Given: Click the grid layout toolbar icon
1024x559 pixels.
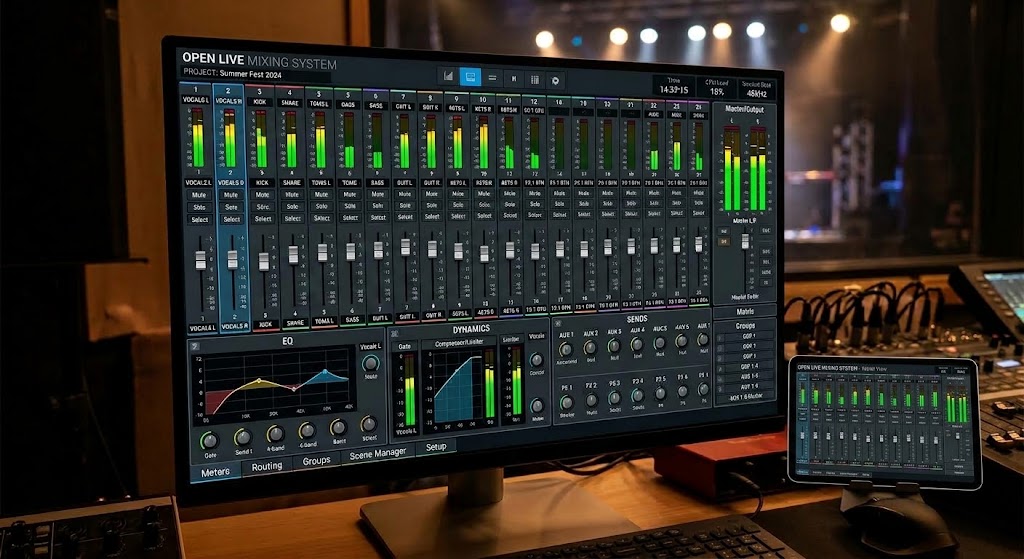Looking at the screenshot, I should pyautogui.click(x=535, y=80).
